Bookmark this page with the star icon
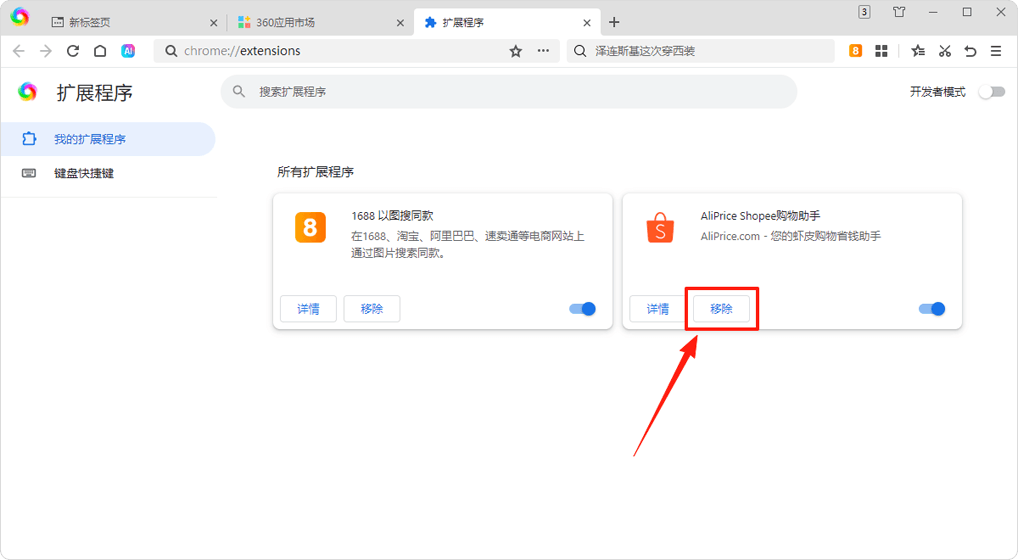Screen dimensions: 1018x560 516,51
